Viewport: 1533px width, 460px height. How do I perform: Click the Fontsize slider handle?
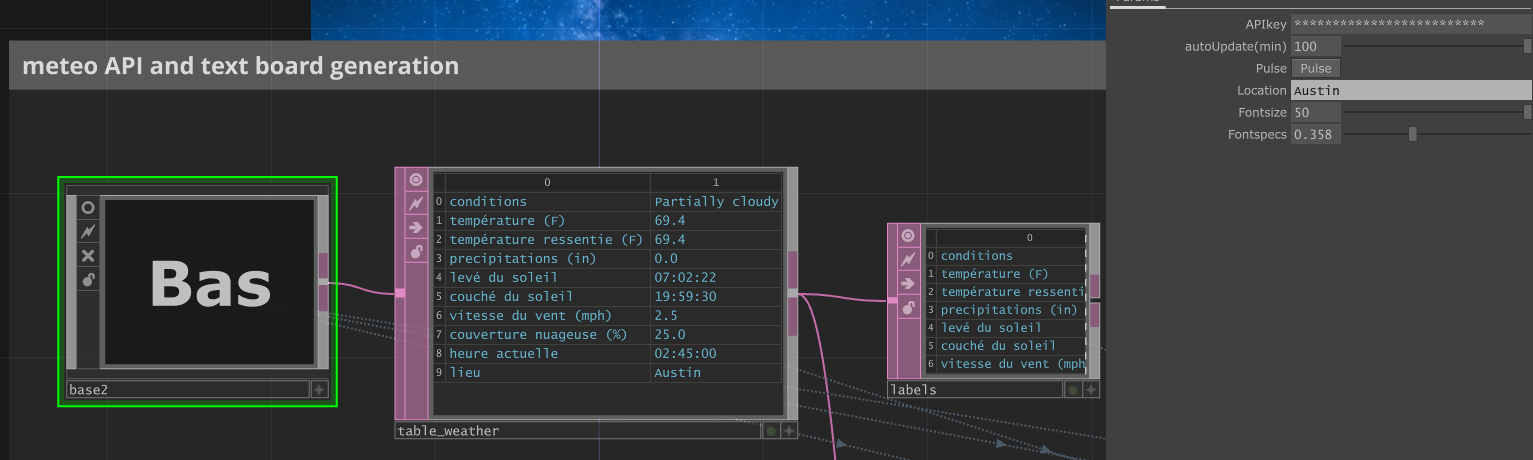[x=1528, y=112]
